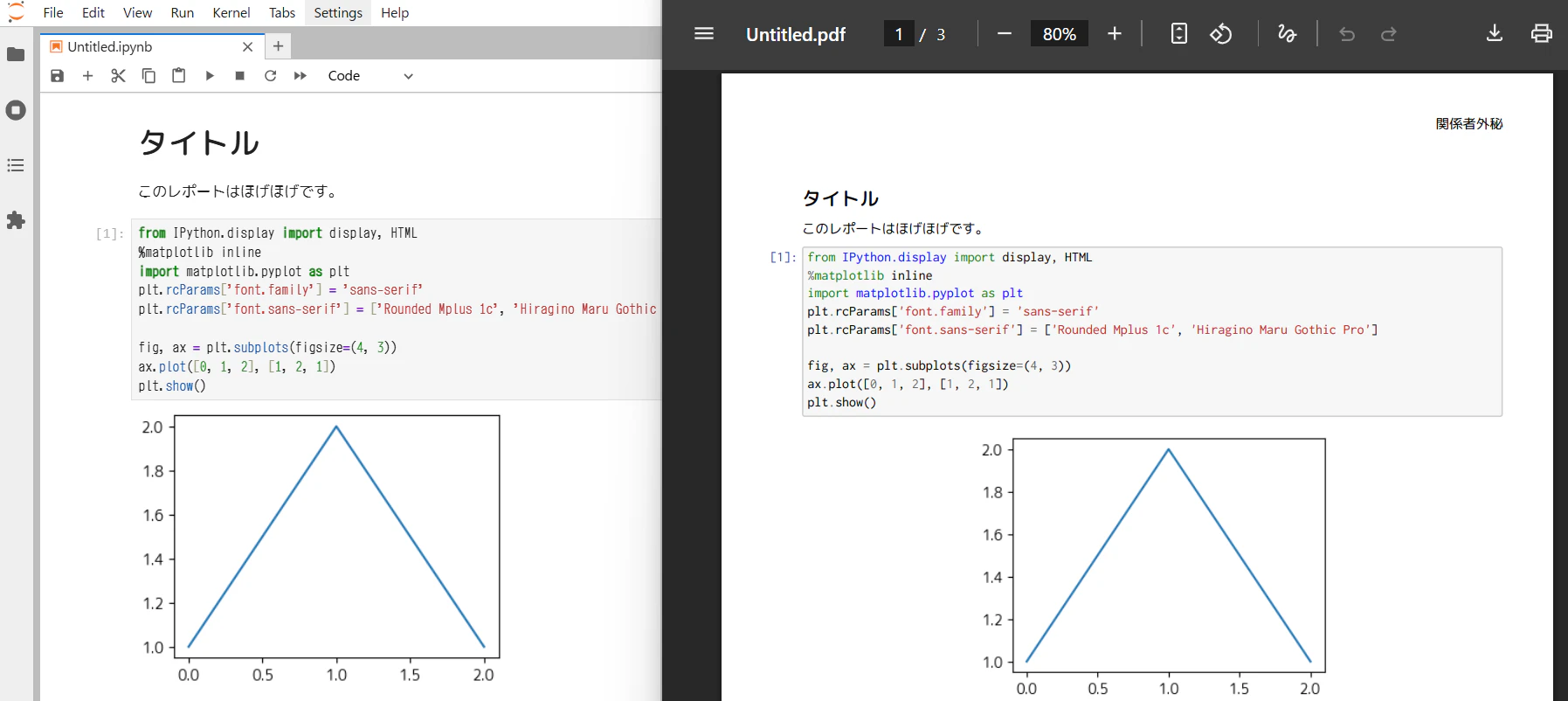Open the Tabs menu
The height and width of the screenshot is (701, 1568).
[x=282, y=12]
